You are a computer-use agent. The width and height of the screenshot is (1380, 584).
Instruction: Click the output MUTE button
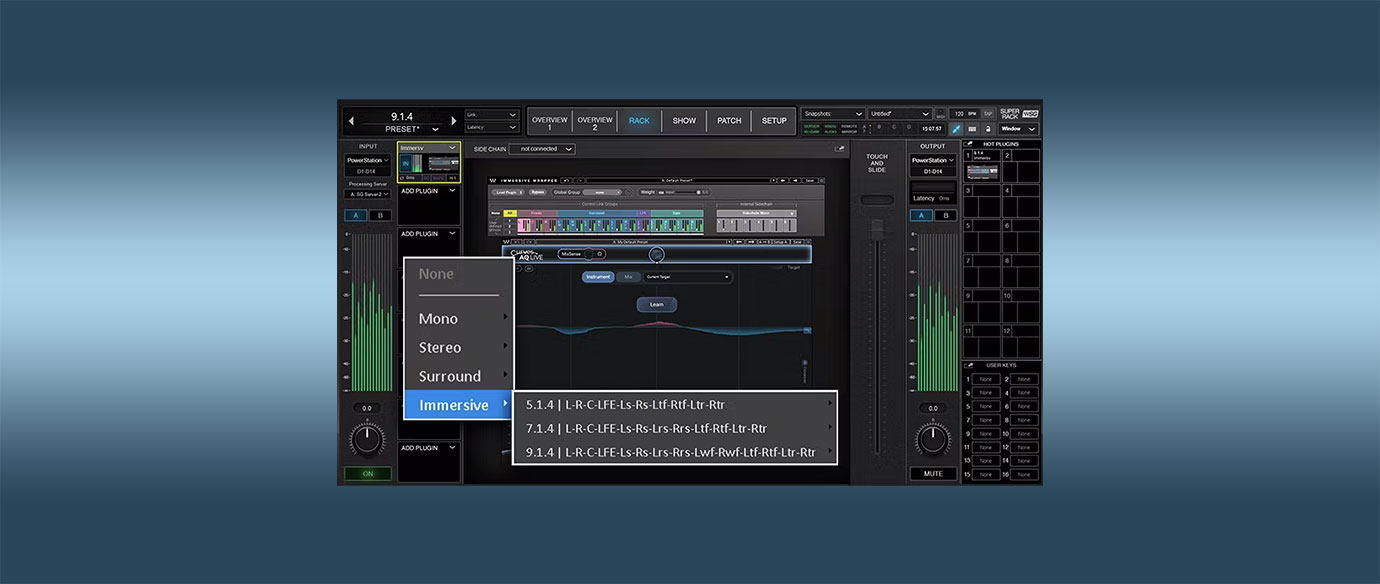pyautogui.click(x=934, y=474)
